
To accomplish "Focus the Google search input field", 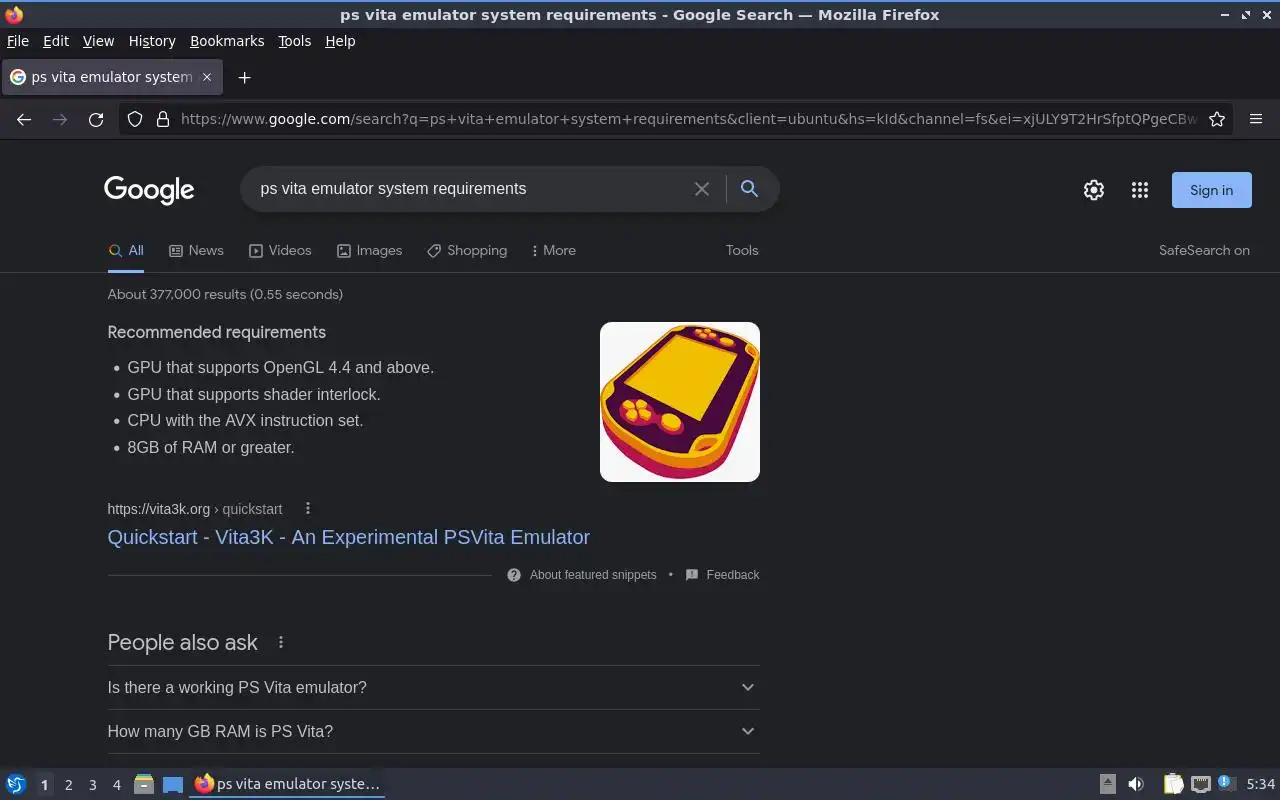I will (470, 189).
